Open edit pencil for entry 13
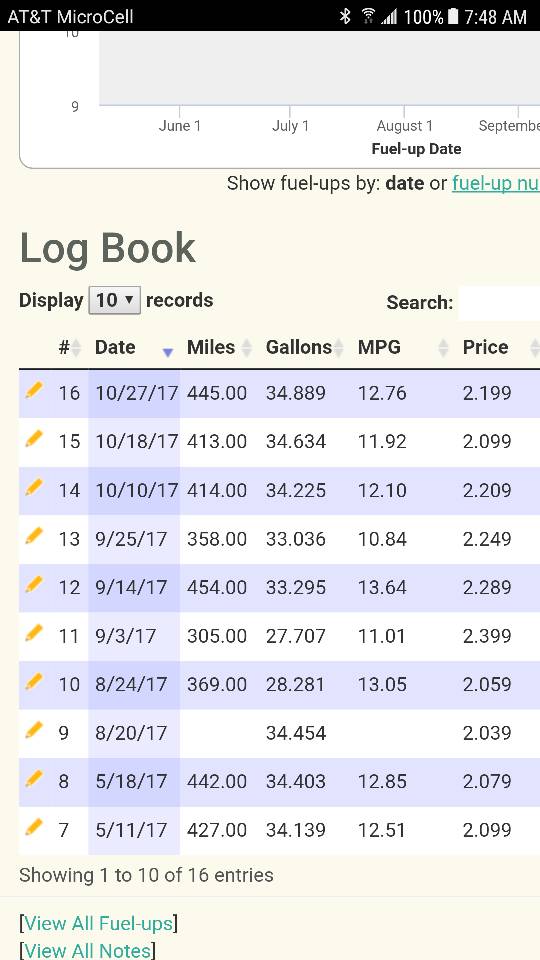 [34, 536]
